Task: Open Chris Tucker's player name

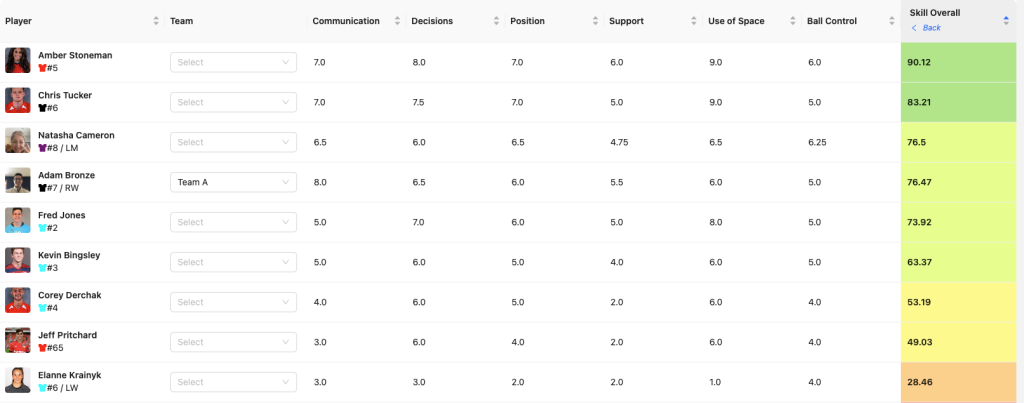Action: [65, 95]
